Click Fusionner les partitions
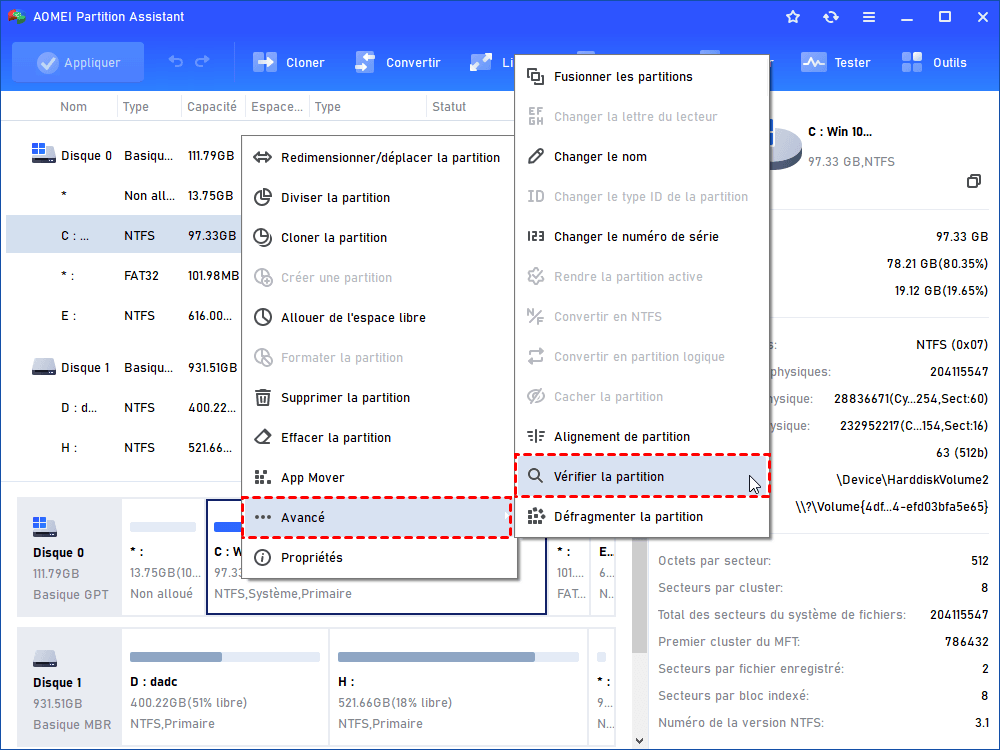1000x750 pixels. click(641, 77)
